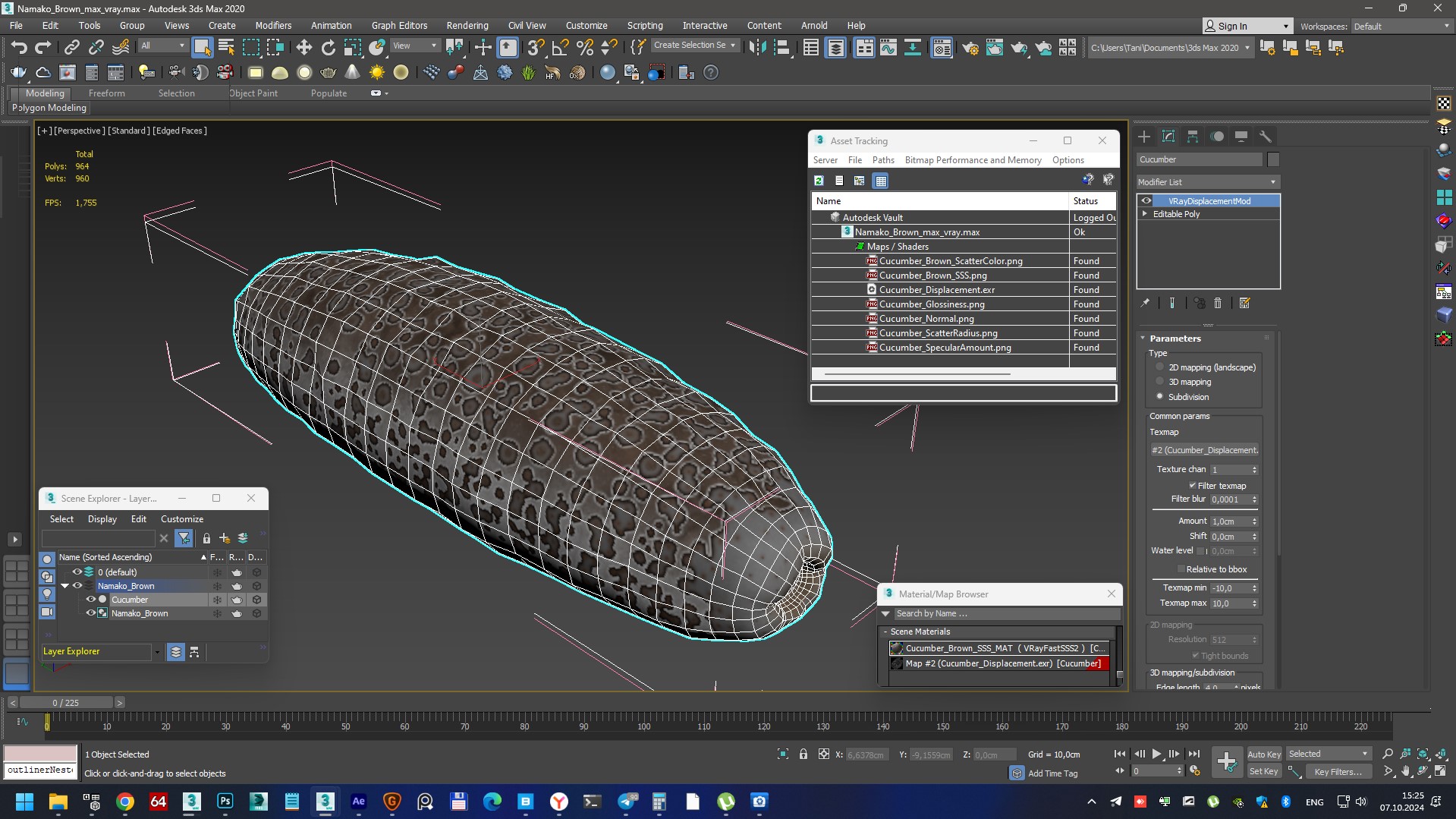Pin the modifier stack
This screenshot has height=819, width=1456.
(x=1145, y=303)
